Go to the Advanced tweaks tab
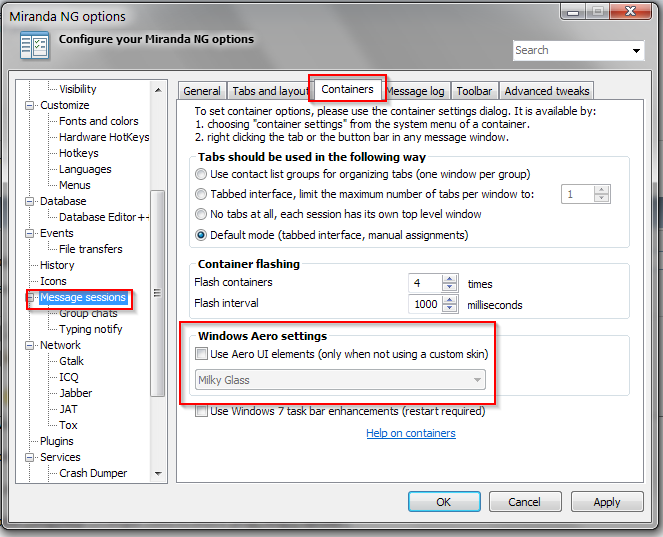Screen dimensions: 663x537 click(547, 91)
